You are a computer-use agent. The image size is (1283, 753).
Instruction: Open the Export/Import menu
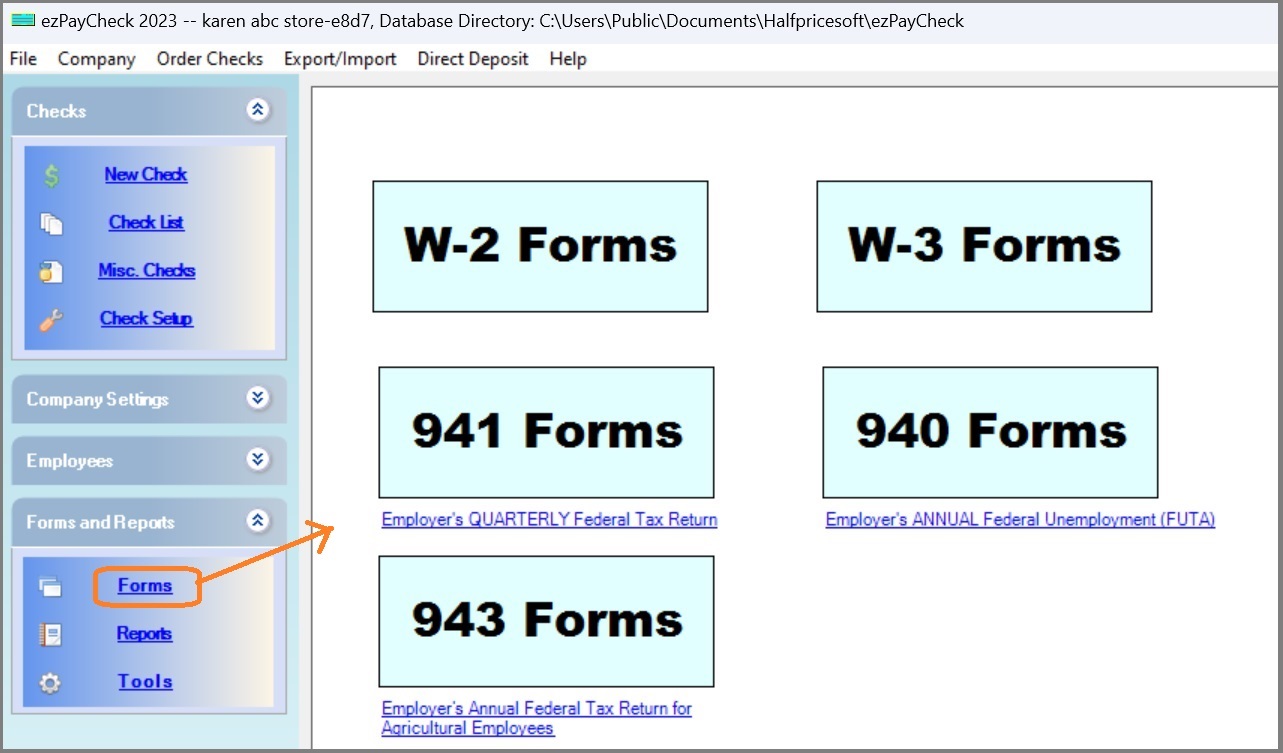(x=339, y=59)
